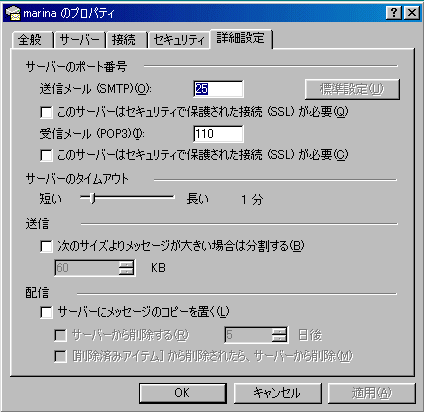The image size is (424, 412).
Task: Select the 接続 tab
Action: tap(126, 40)
